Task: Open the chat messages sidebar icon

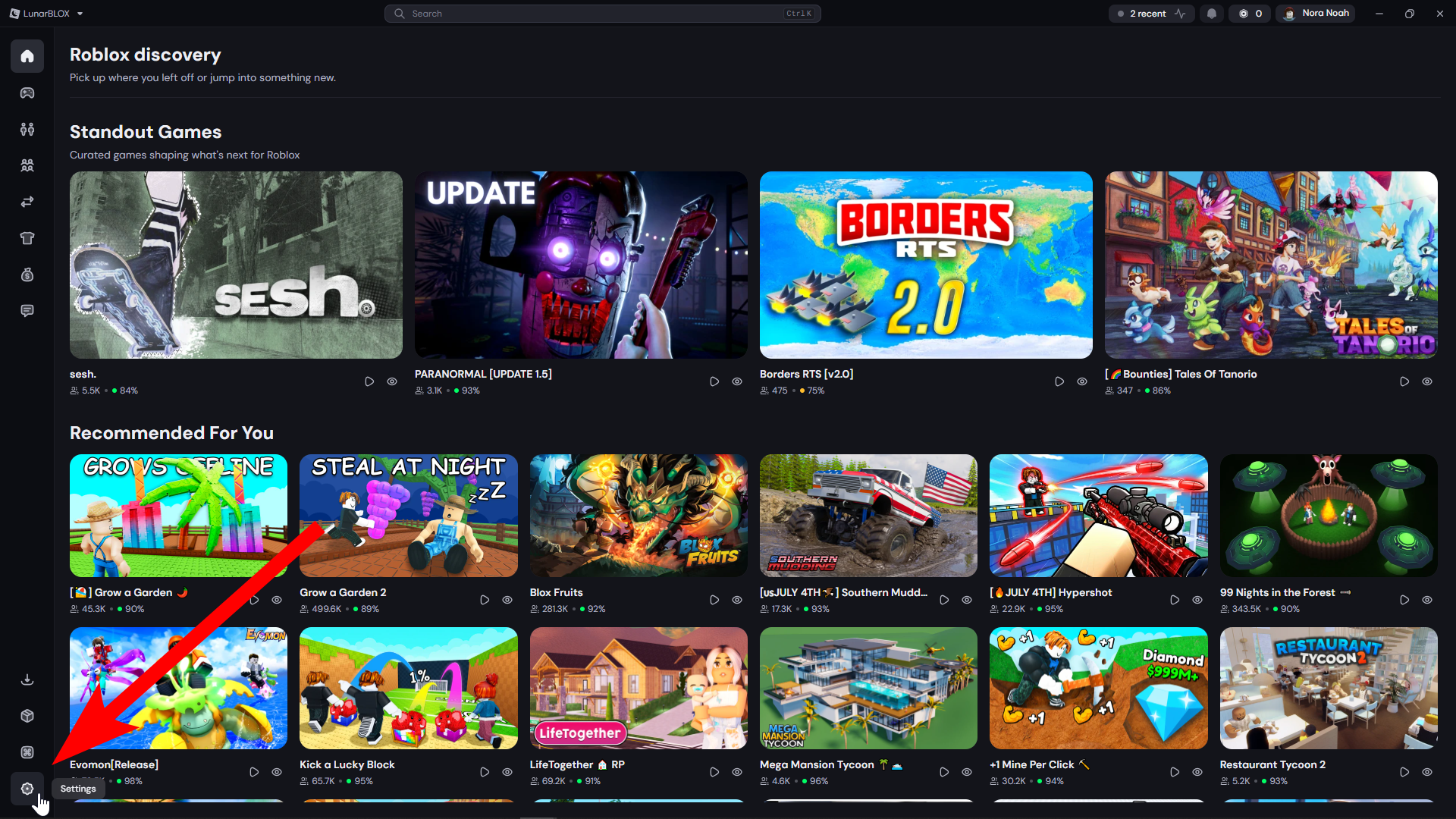Action: 27,311
